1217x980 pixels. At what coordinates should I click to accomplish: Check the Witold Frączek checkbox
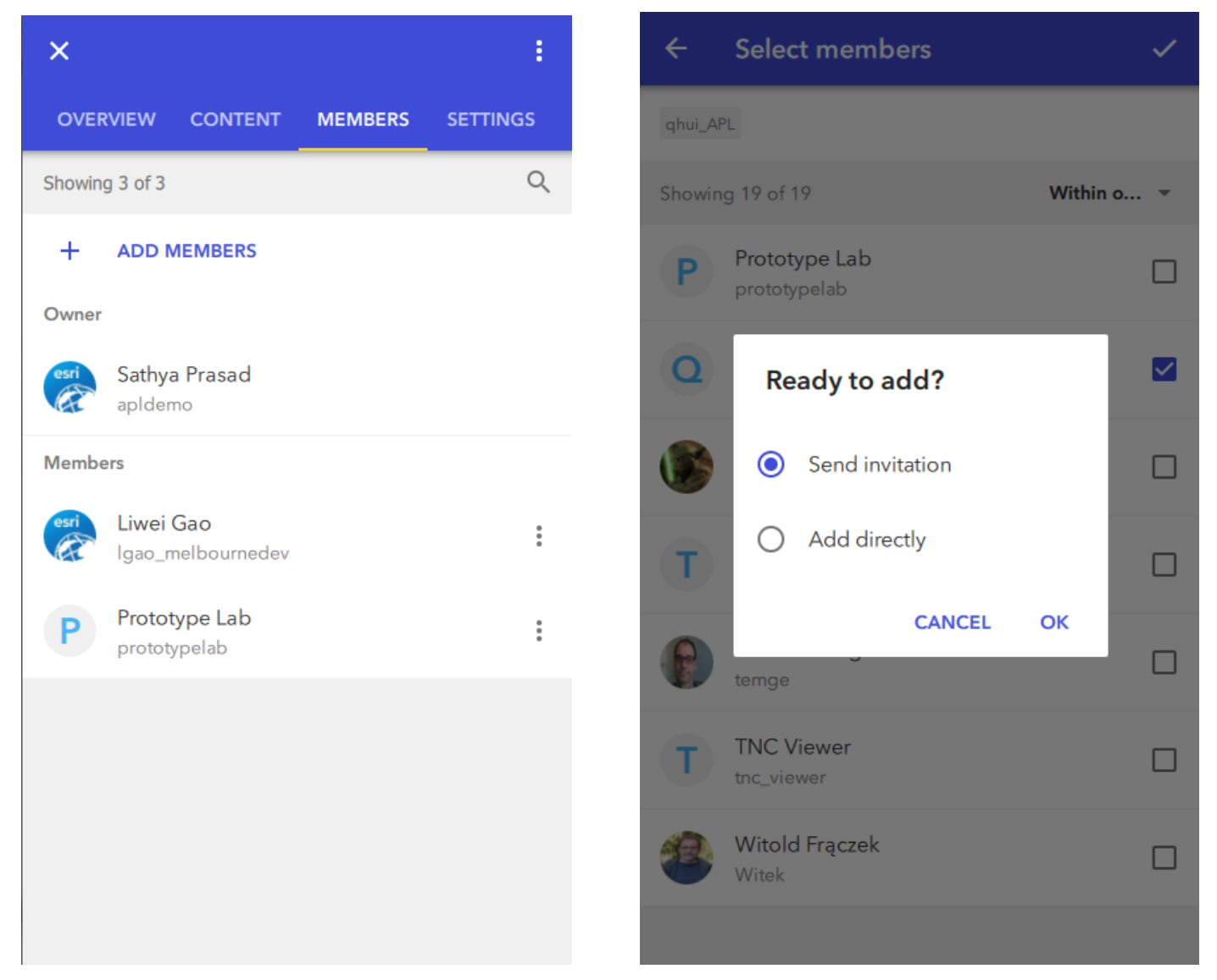tap(1164, 857)
